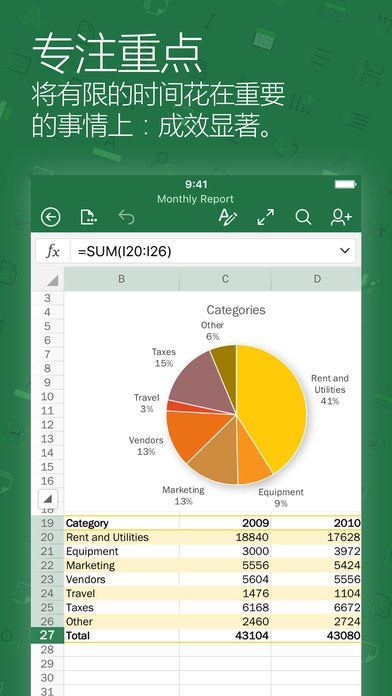Select cell with value 2460
The height and width of the screenshot is (696, 392).
coord(225,621)
